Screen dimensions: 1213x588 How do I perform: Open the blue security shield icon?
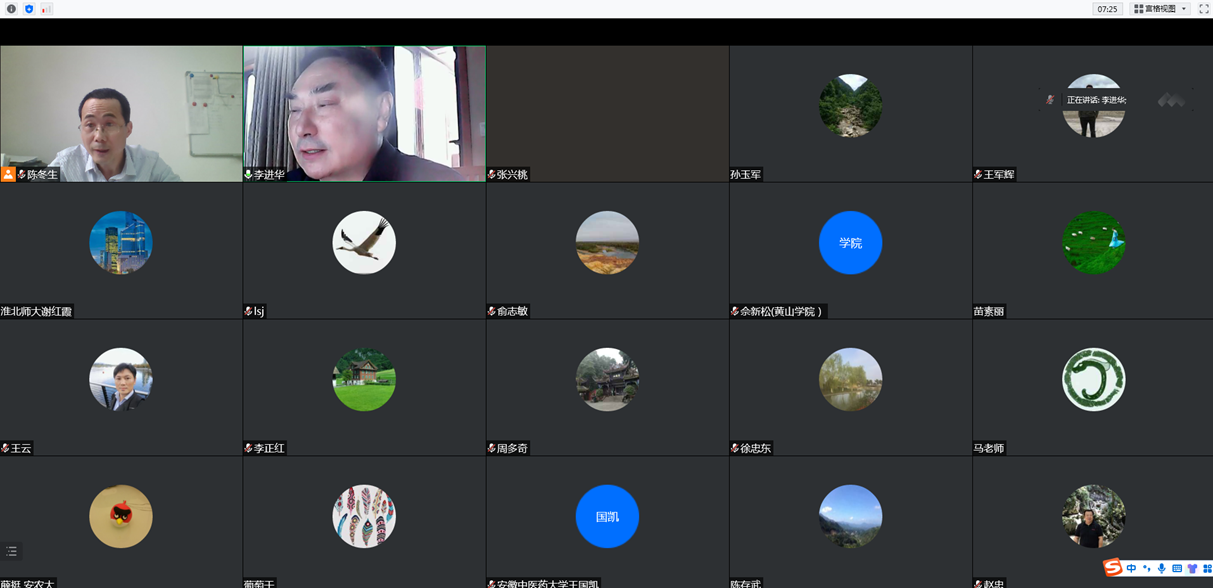[x=29, y=9]
